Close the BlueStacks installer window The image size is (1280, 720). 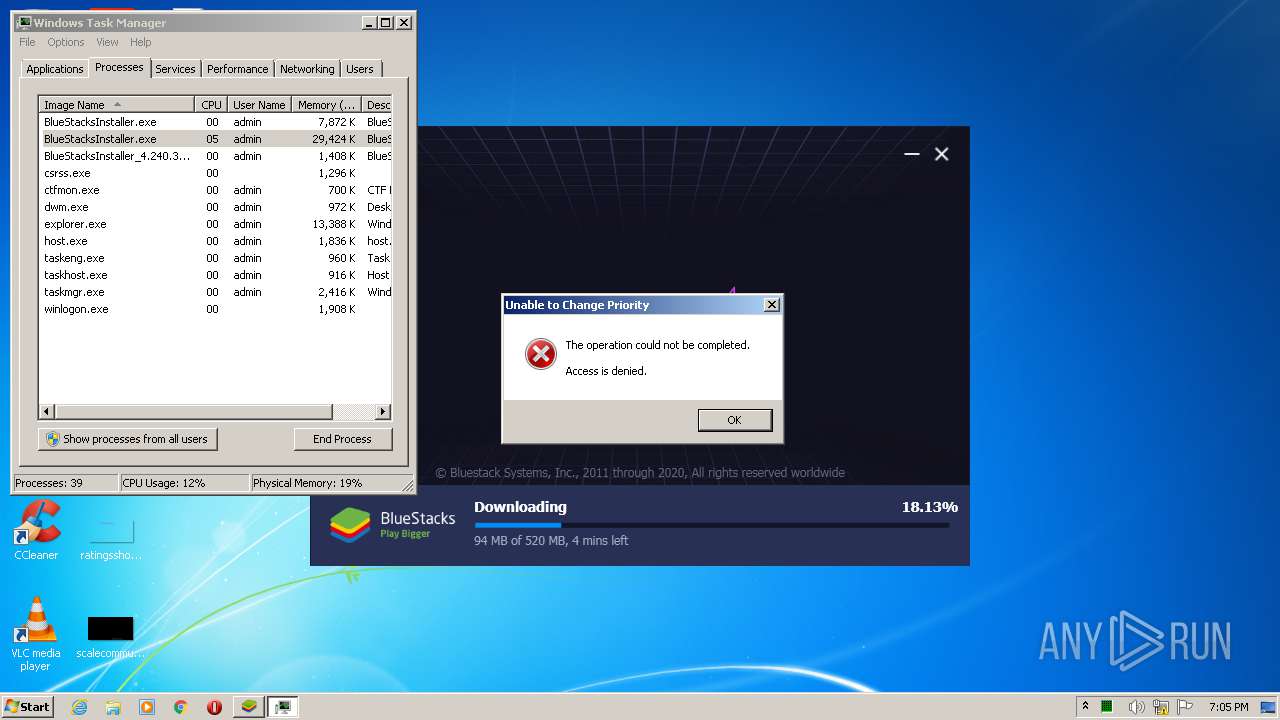(x=941, y=154)
